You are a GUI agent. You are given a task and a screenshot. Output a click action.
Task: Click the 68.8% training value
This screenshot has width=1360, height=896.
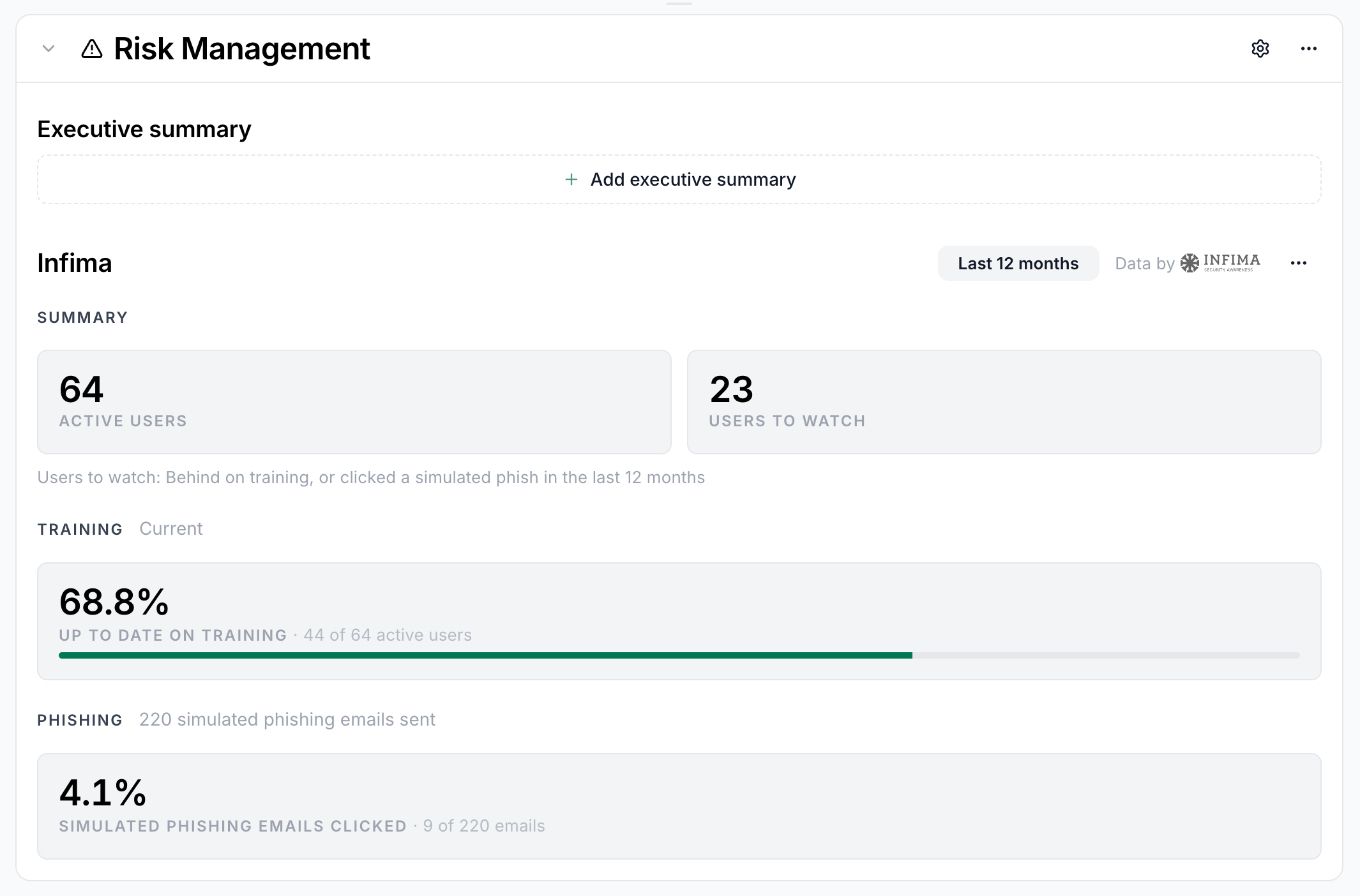(114, 602)
